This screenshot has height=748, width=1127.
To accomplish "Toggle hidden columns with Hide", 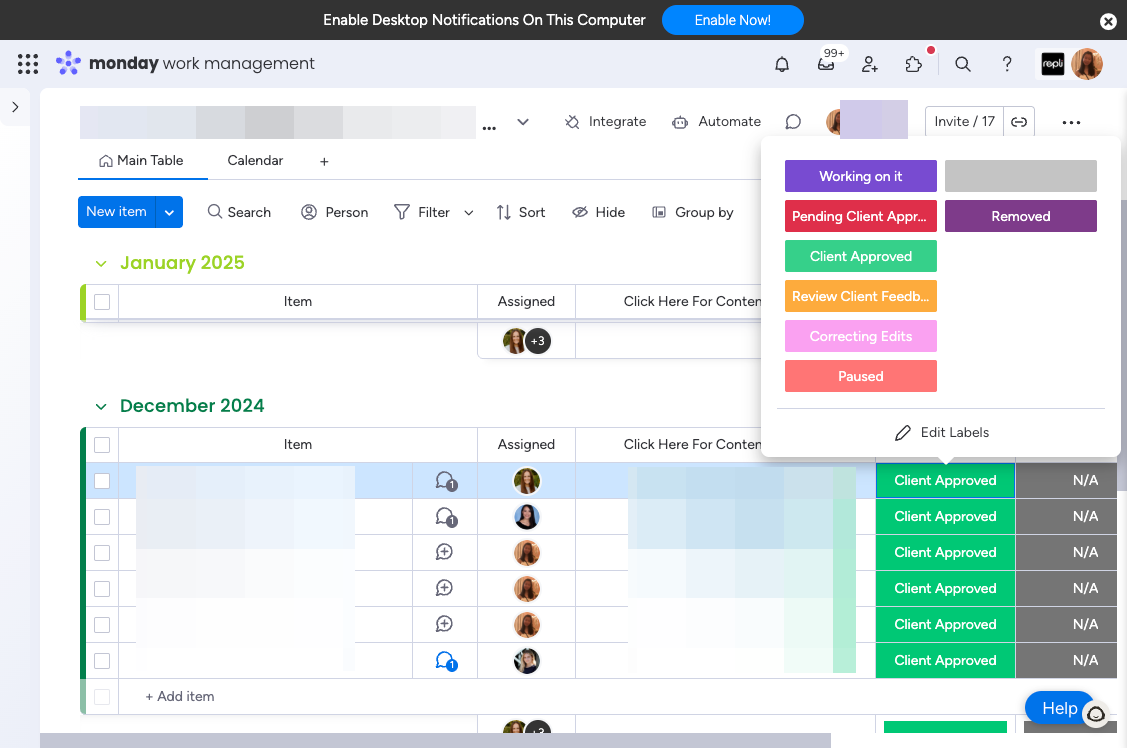I will pyautogui.click(x=598, y=212).
